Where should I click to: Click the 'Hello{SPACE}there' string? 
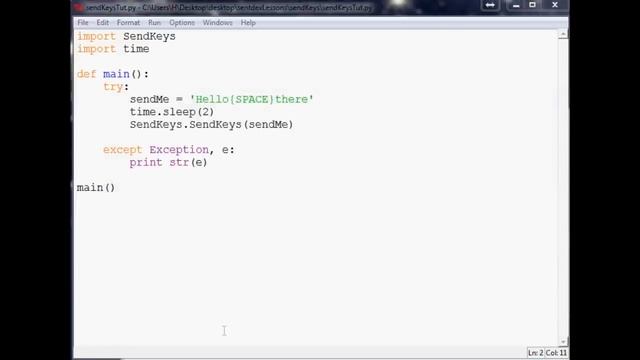(251, 100)
